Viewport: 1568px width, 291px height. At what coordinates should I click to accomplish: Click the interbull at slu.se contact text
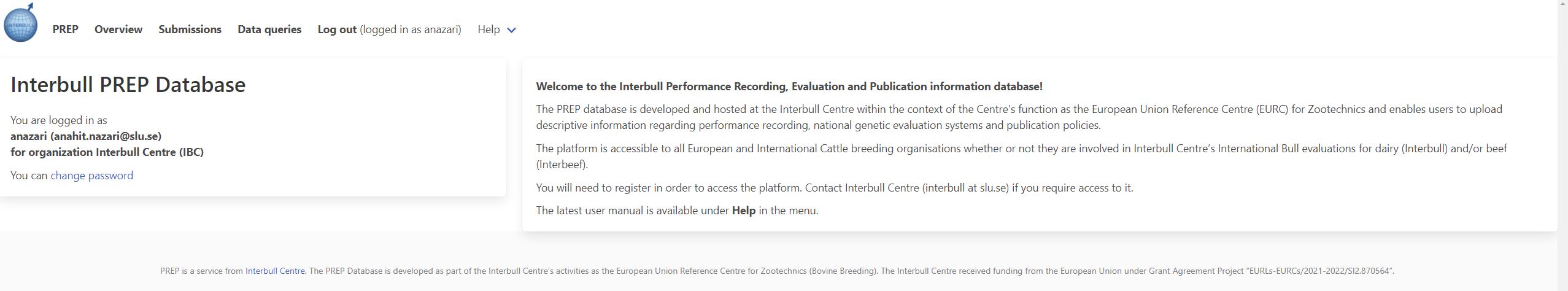point(965,188)
